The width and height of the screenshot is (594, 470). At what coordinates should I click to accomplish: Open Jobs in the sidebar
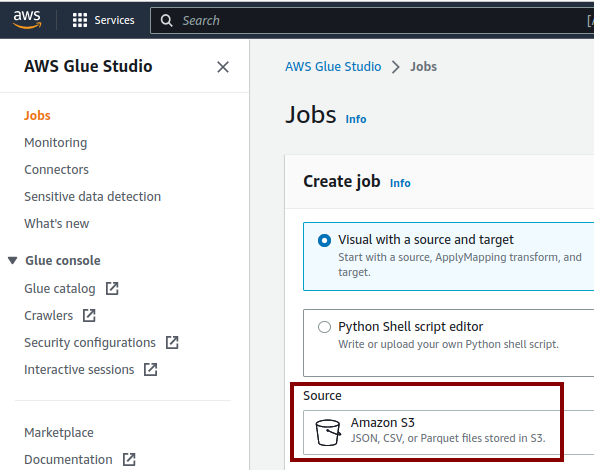pyautogui.click(x=37, y=116)
